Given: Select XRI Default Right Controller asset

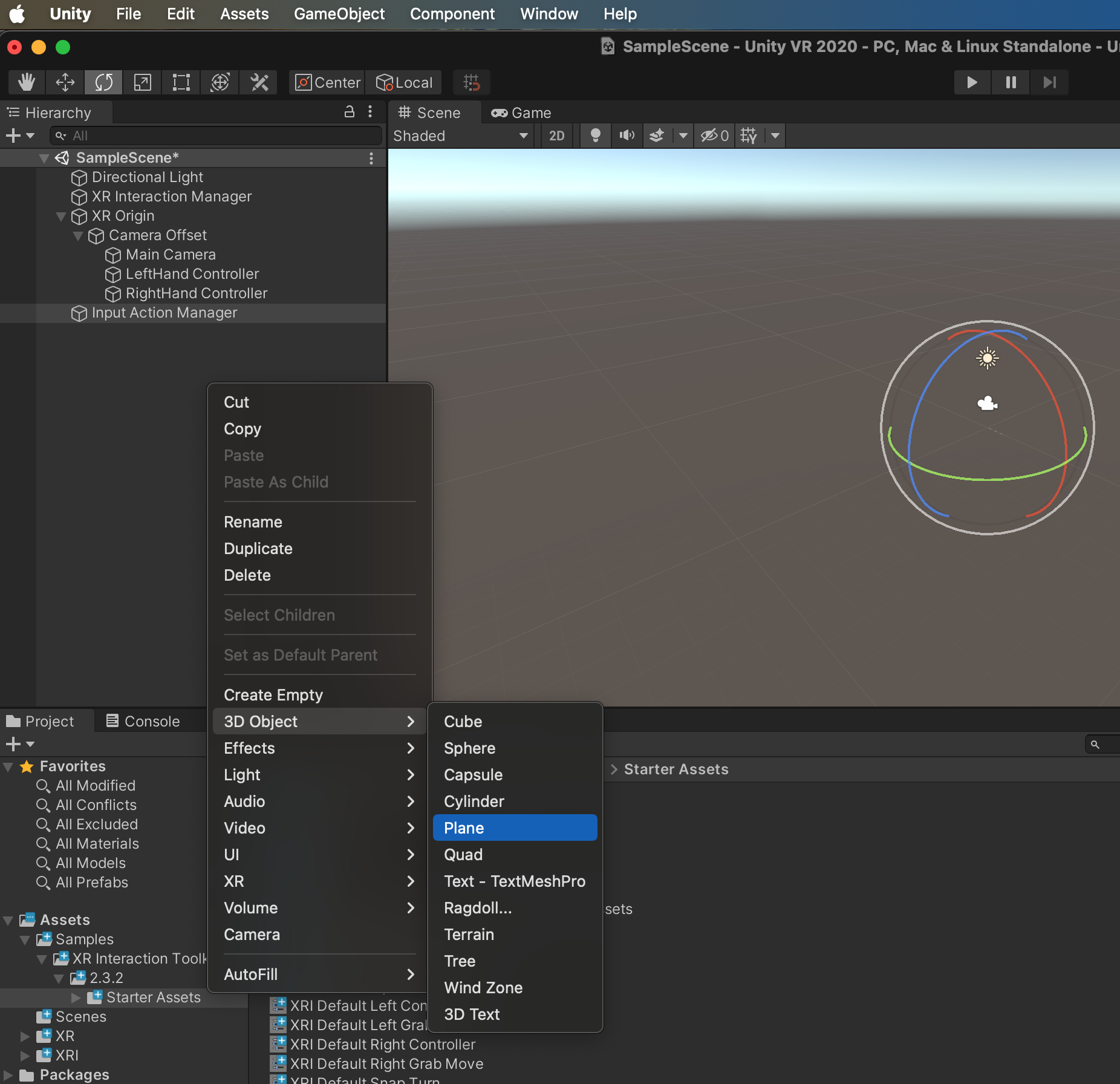Looking at the screenshot, I should [x=382, y=1045].
